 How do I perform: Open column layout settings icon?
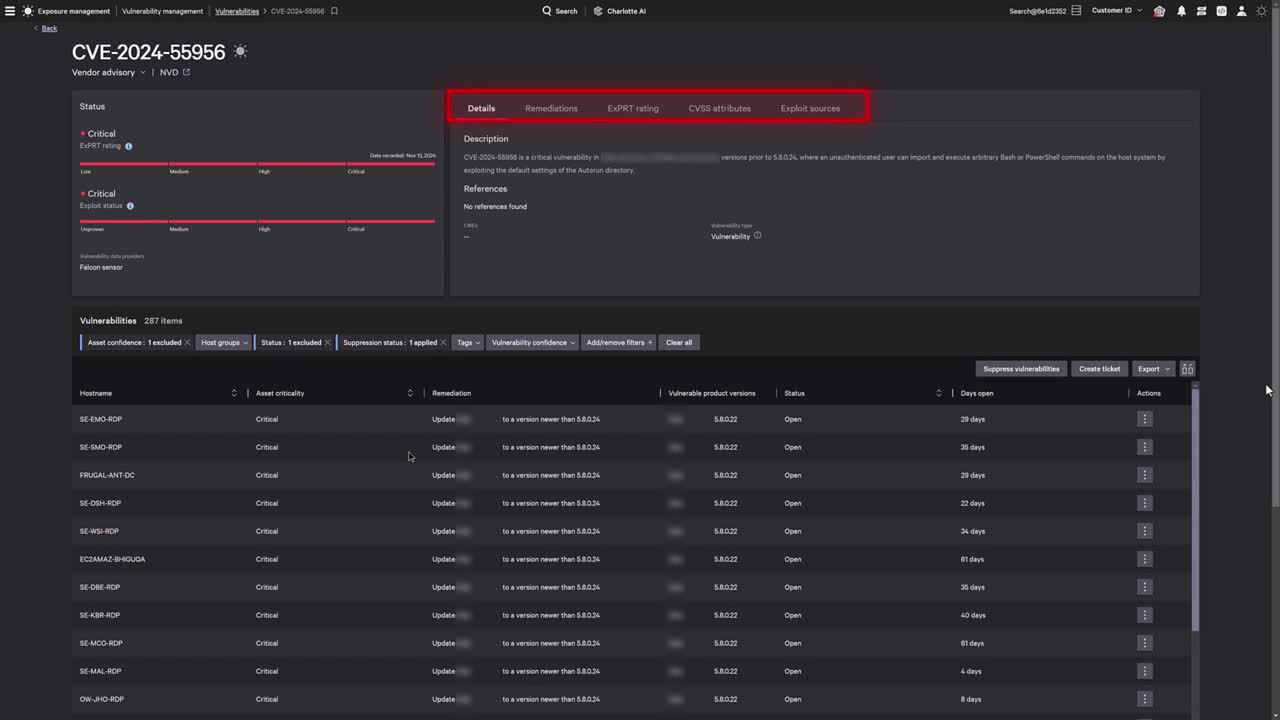[x=1187, y=369]
